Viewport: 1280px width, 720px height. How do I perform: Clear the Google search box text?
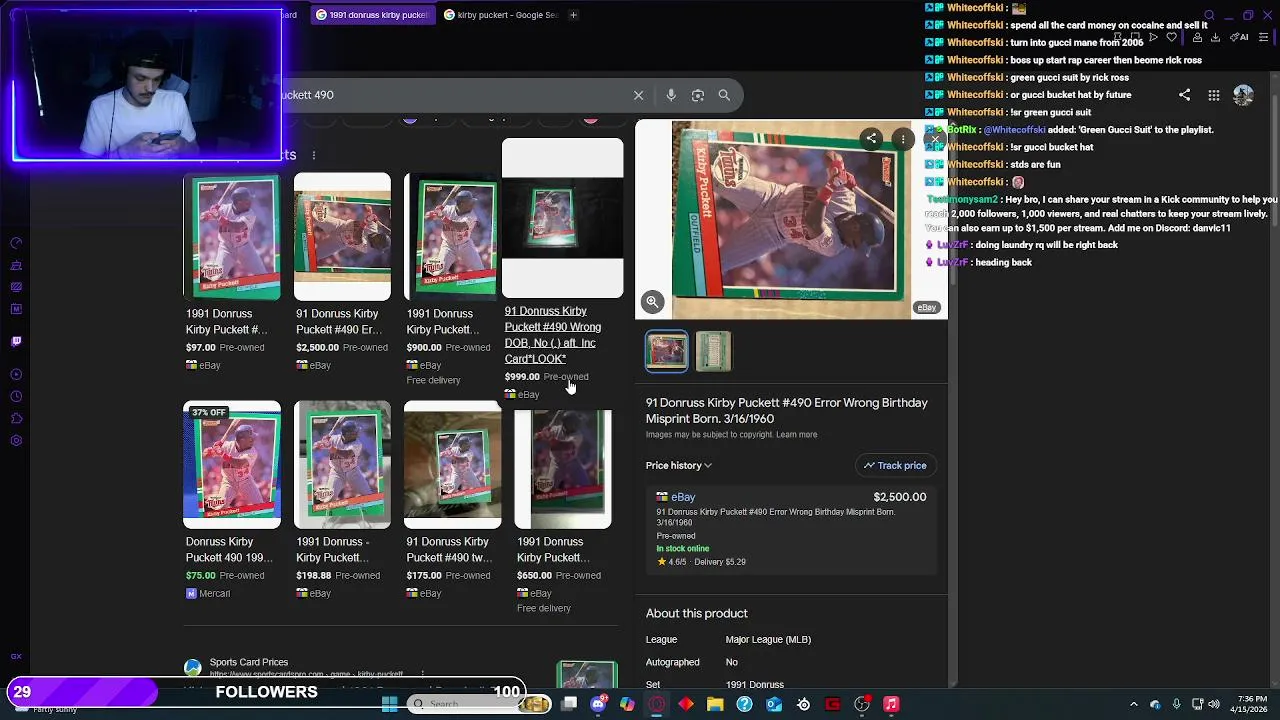tap(638, 95)
